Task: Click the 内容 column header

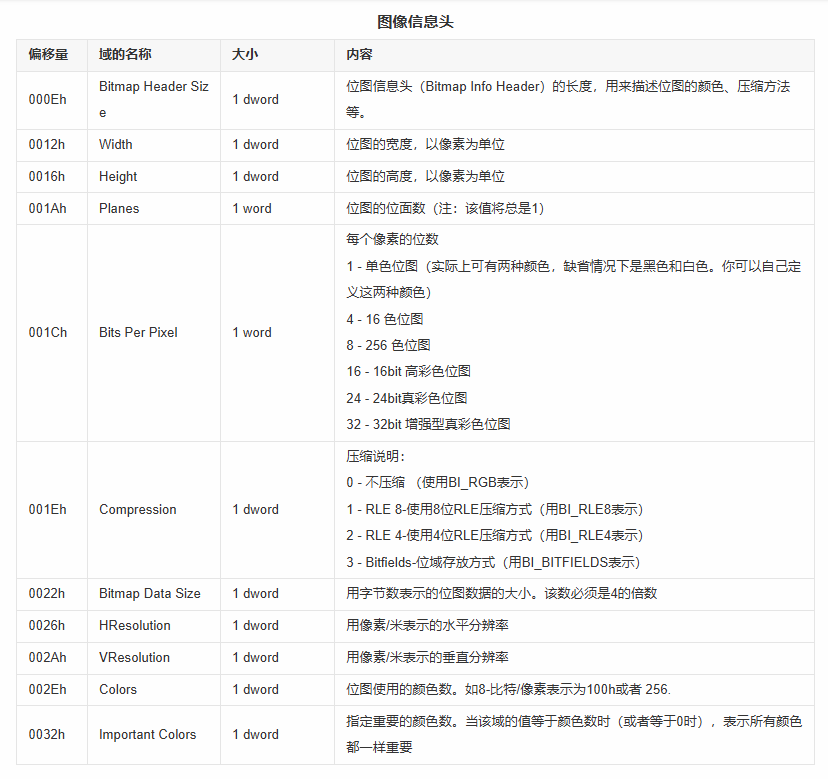Action: coord(355,56)
